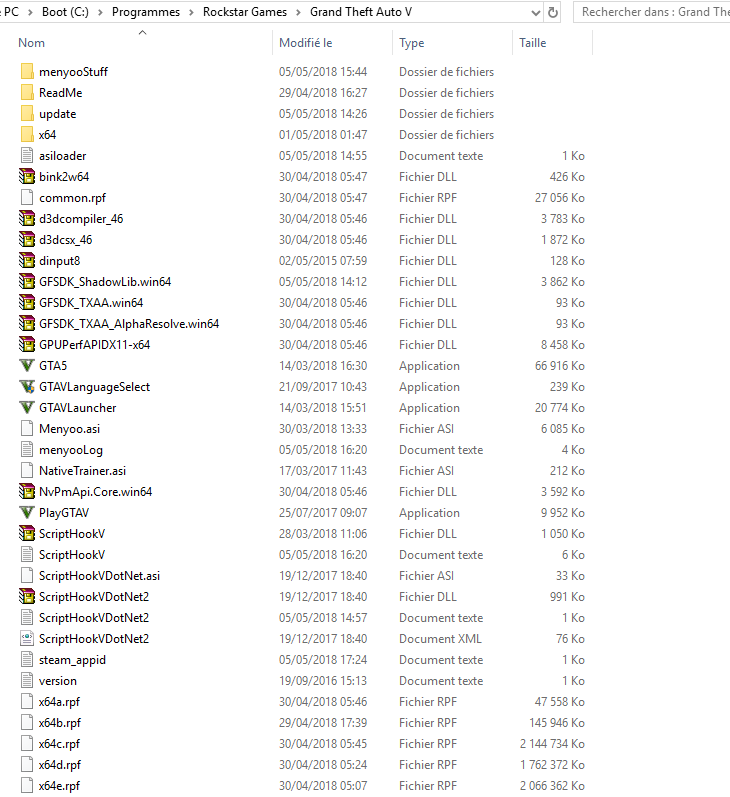Select the file x64e.rpf
This screenshot has height=797, width=730.
click(59, 786)
